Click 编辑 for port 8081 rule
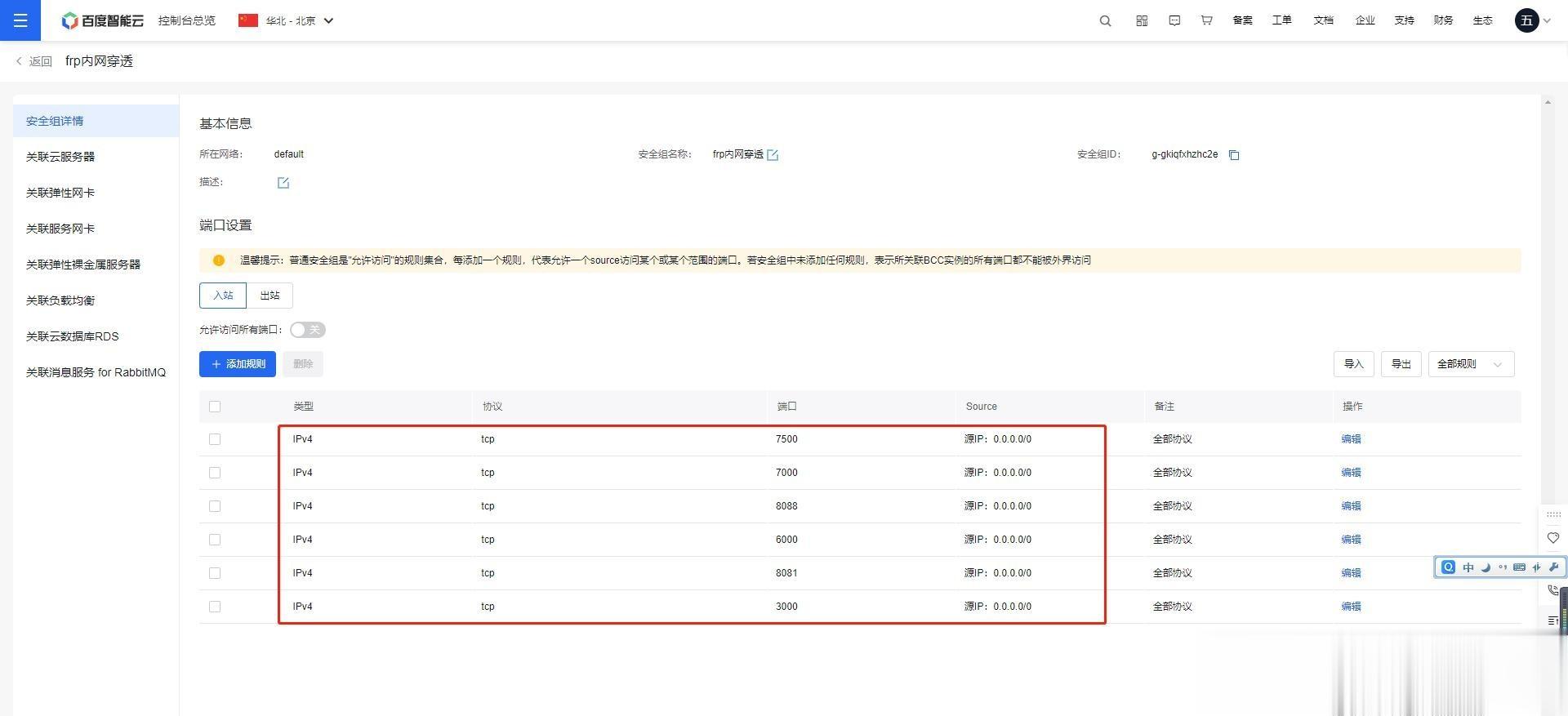The width and height of the screenshot is (1568, 716). click(x=1351, y=573)
